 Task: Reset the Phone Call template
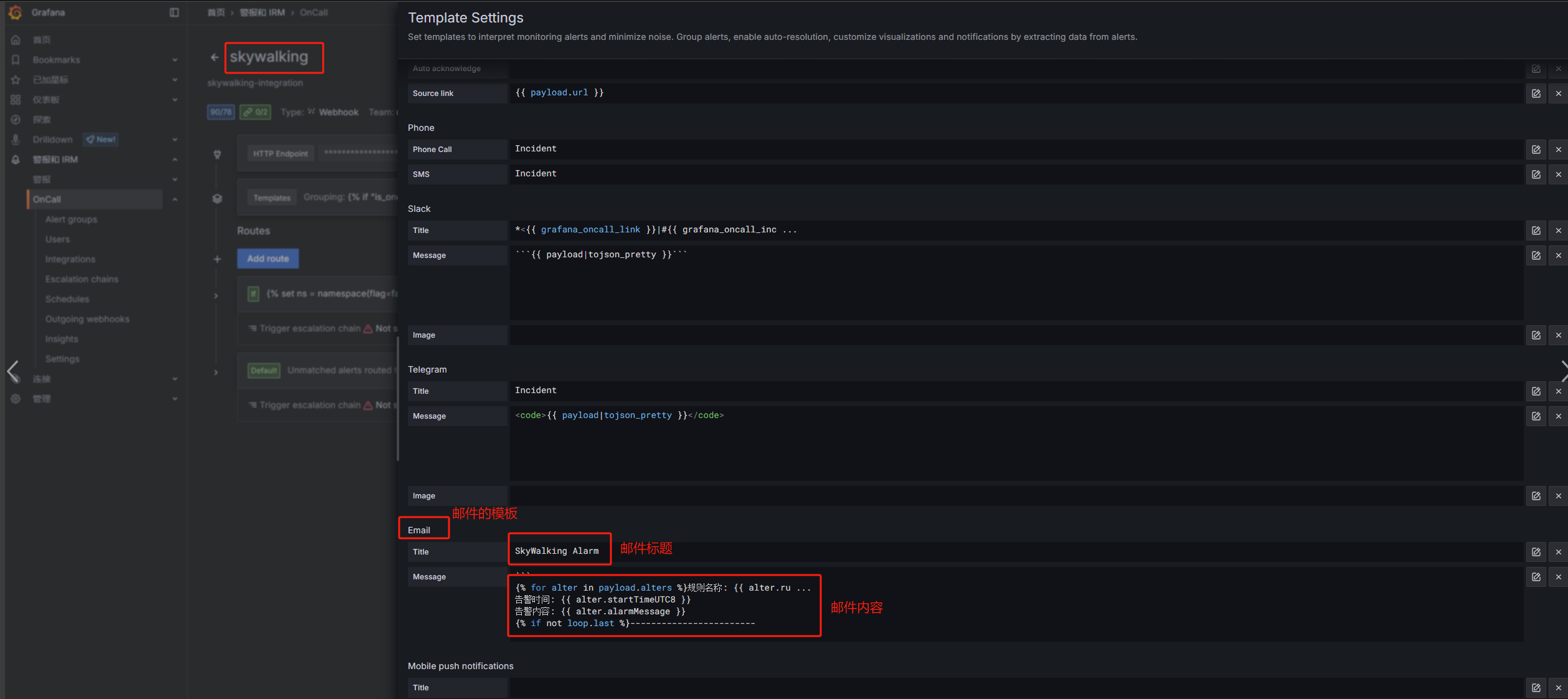[1558, 150]
